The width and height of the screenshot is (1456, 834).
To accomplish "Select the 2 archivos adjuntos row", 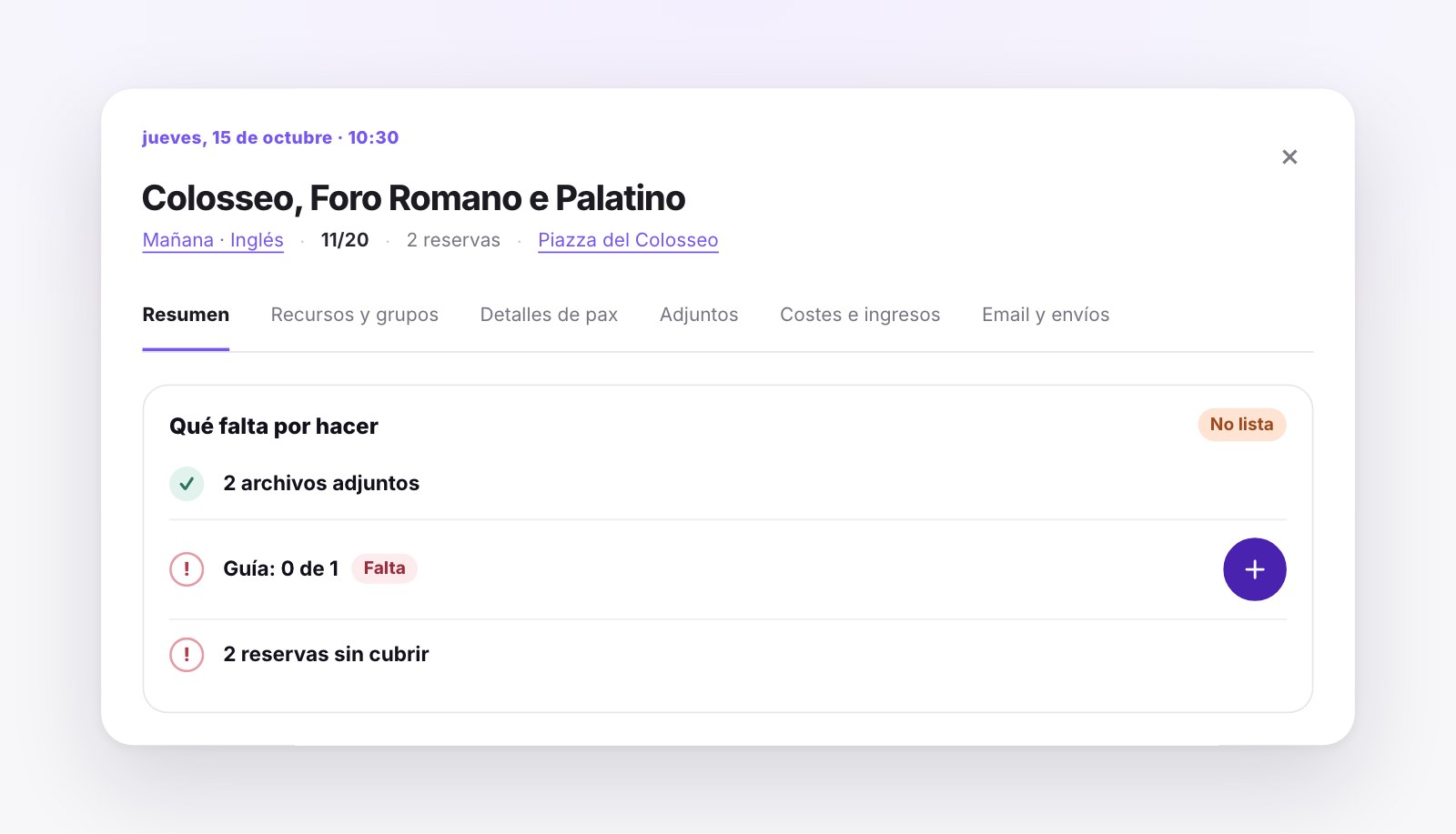I will click(727, 484).
